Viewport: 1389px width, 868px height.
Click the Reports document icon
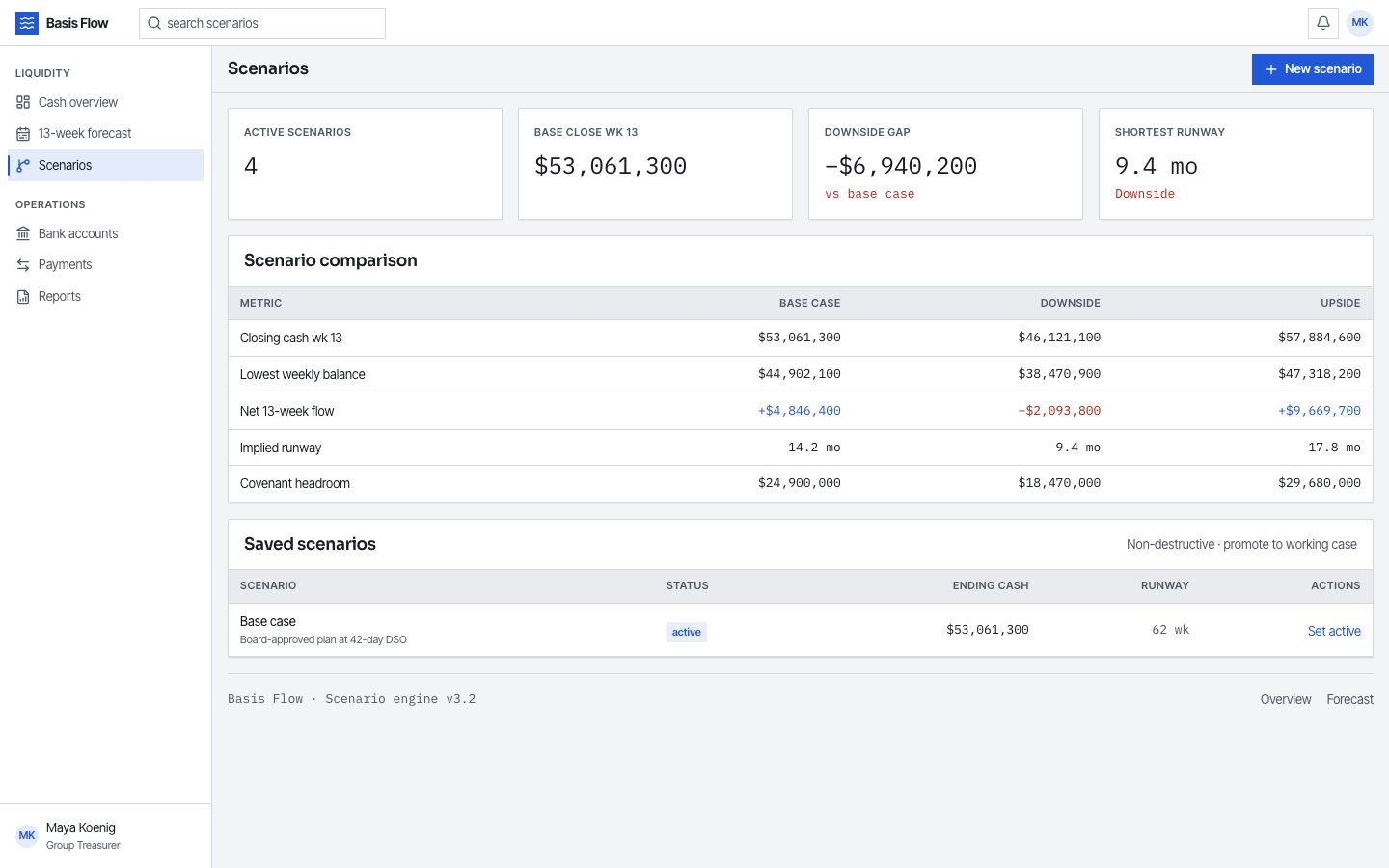click(x=23, y=297)
